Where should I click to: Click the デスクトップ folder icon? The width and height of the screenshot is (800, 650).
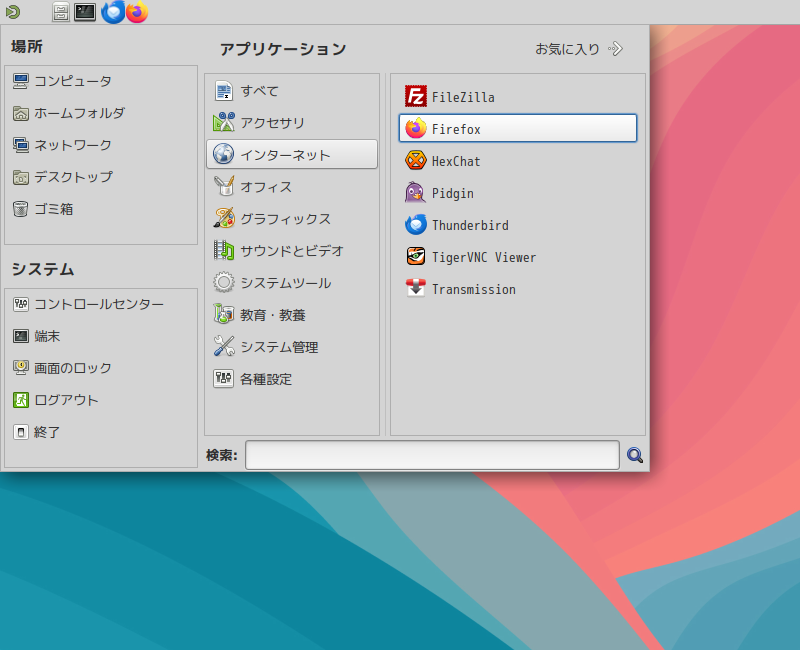pos(20,177)
